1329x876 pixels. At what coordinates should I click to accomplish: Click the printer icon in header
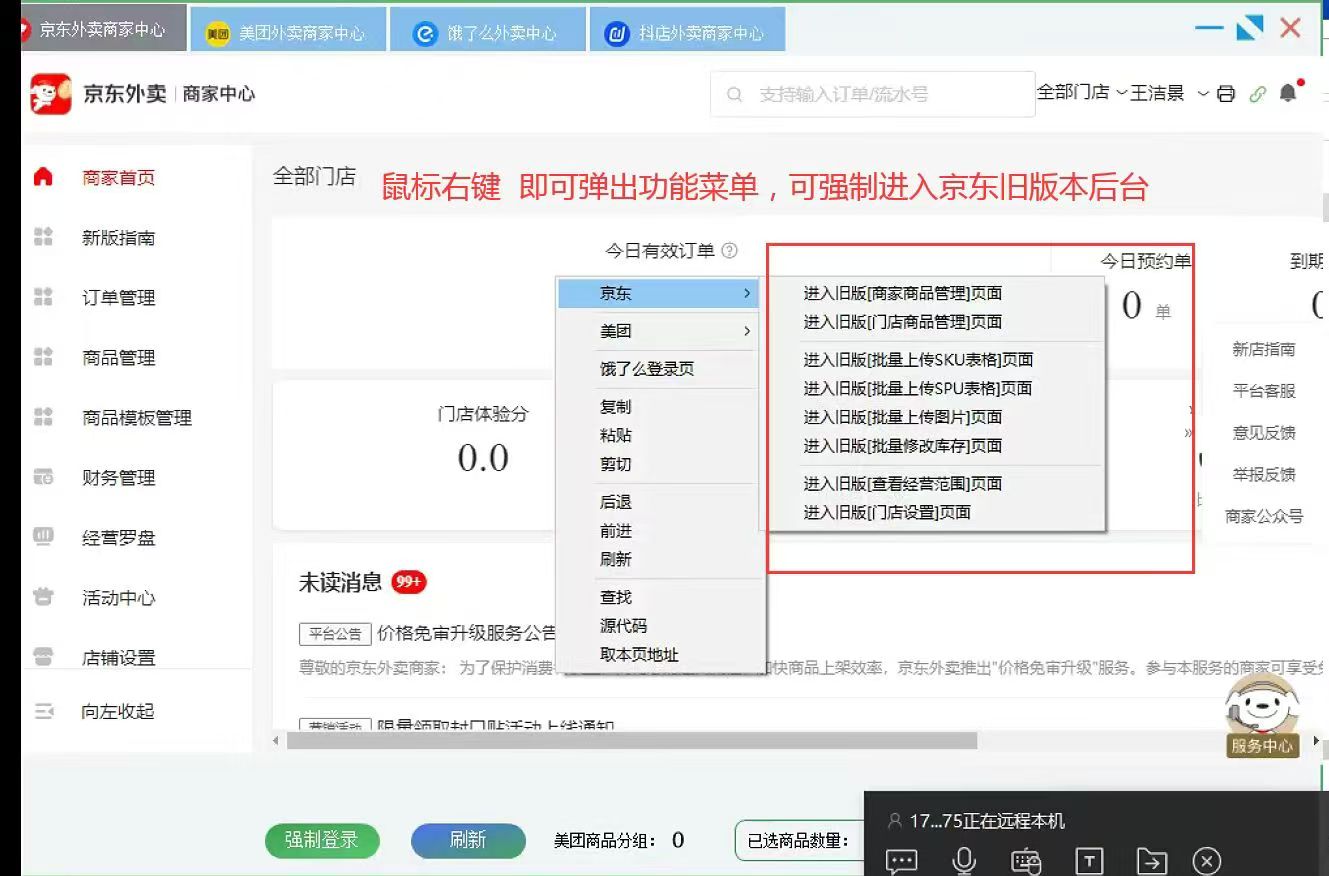[x=1226, y=93]
